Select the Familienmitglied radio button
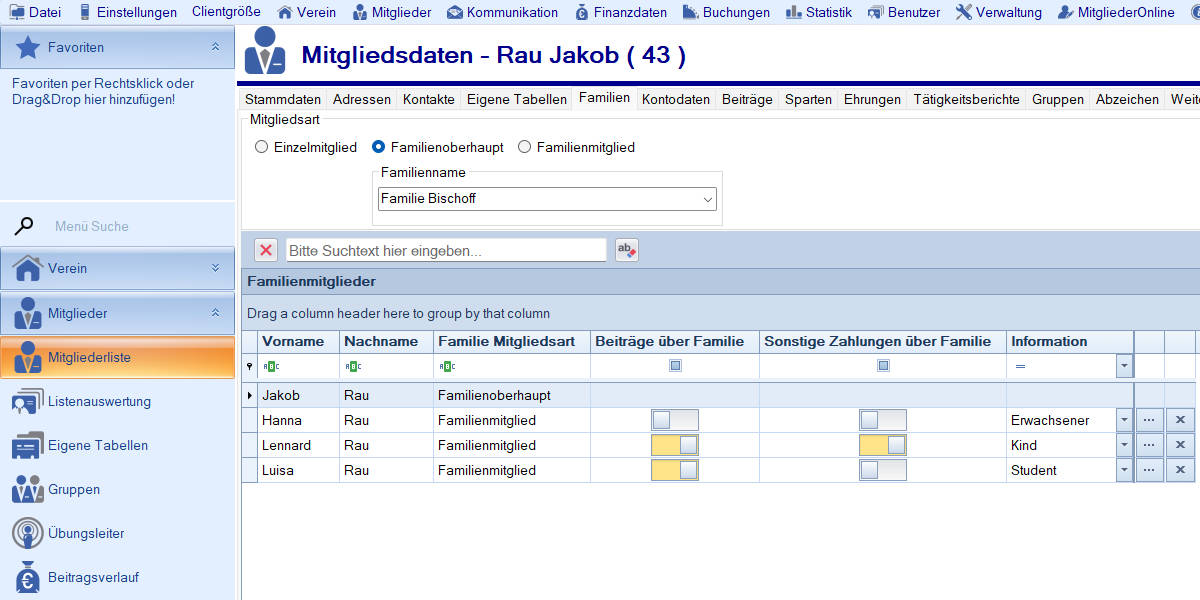The image size is (1200, 600). tap(524, 147)
